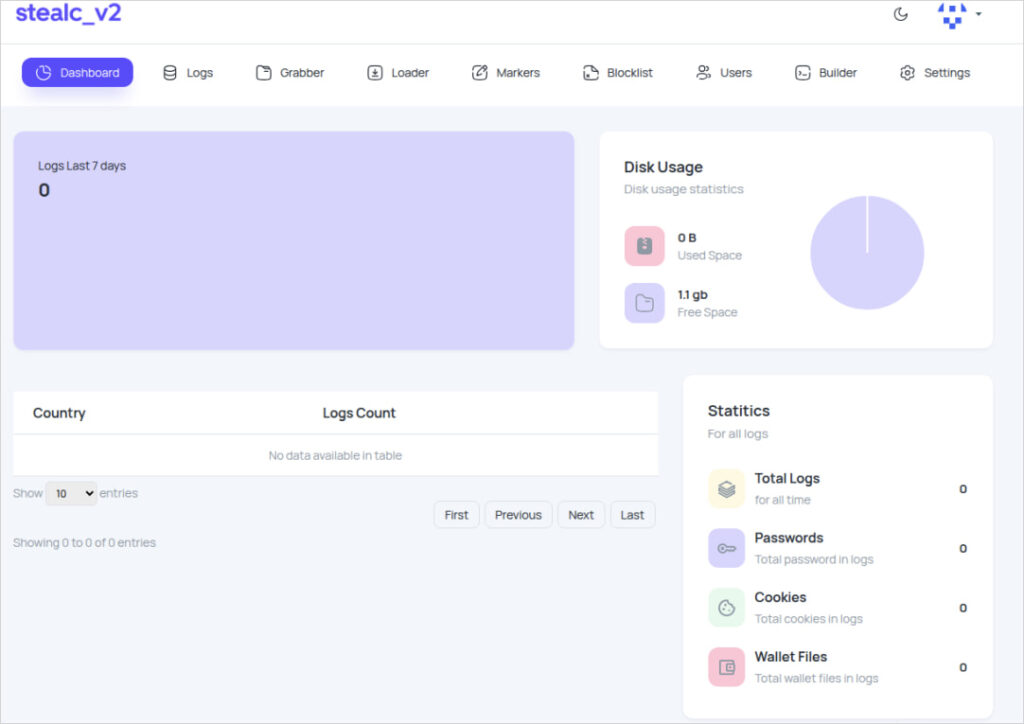Screen dimensions: 1024x724
Task: Click the Settings gear icon
Action: 907,72
